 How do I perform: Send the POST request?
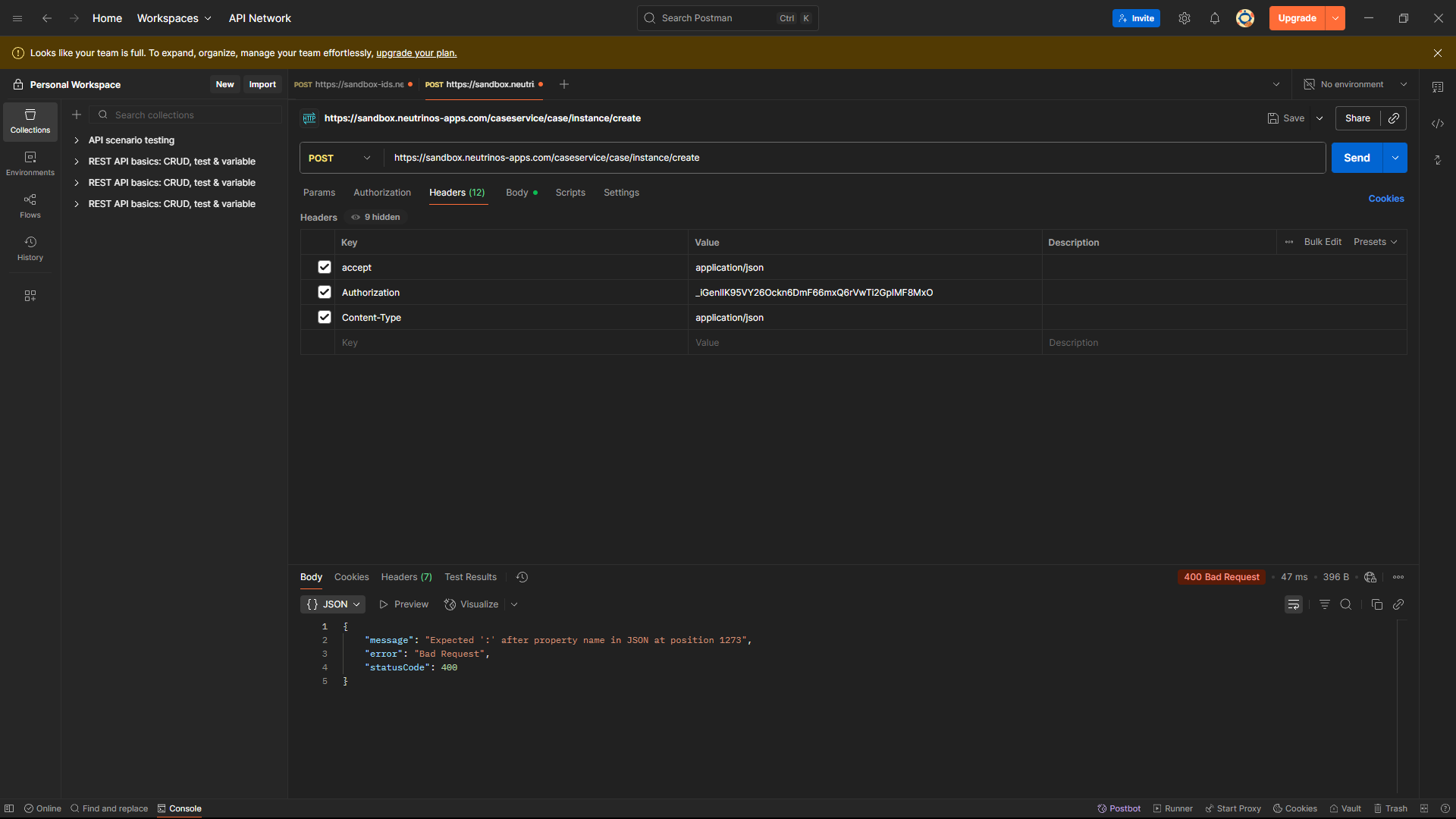pos(1357,158)
